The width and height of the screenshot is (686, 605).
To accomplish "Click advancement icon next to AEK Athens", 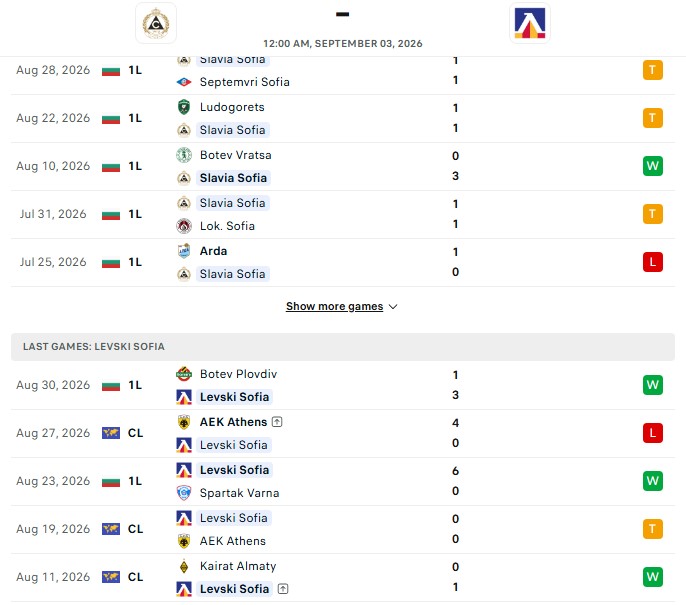I will tap(277, 422).
